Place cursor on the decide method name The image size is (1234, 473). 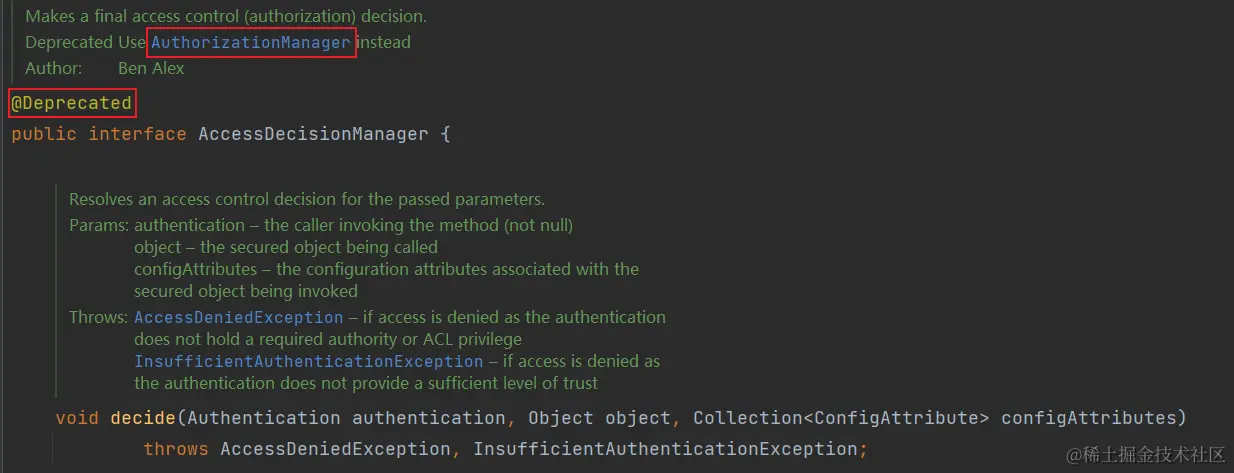pos(143,417)
